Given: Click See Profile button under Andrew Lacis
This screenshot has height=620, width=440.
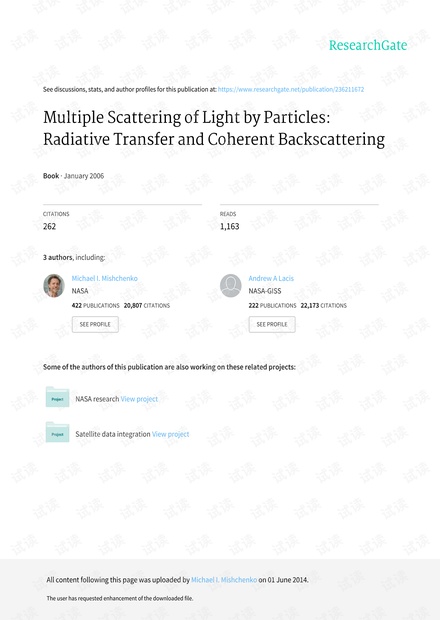Looking at the screenshot, I should pos(272,324).
